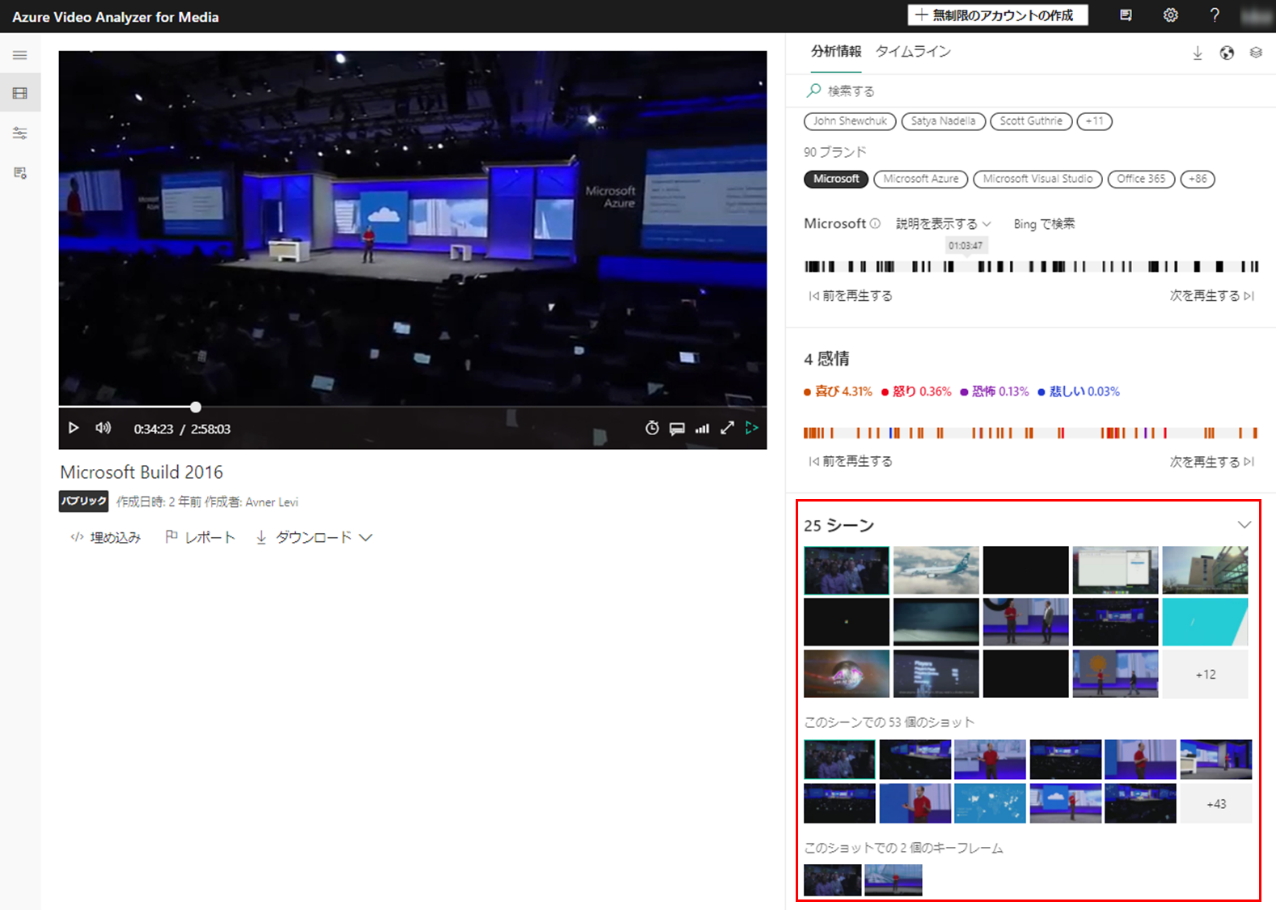Viewport: 1276px width, 910px height.
Task: Expand the +12 more scenes tile
Action: point(1205,674)
